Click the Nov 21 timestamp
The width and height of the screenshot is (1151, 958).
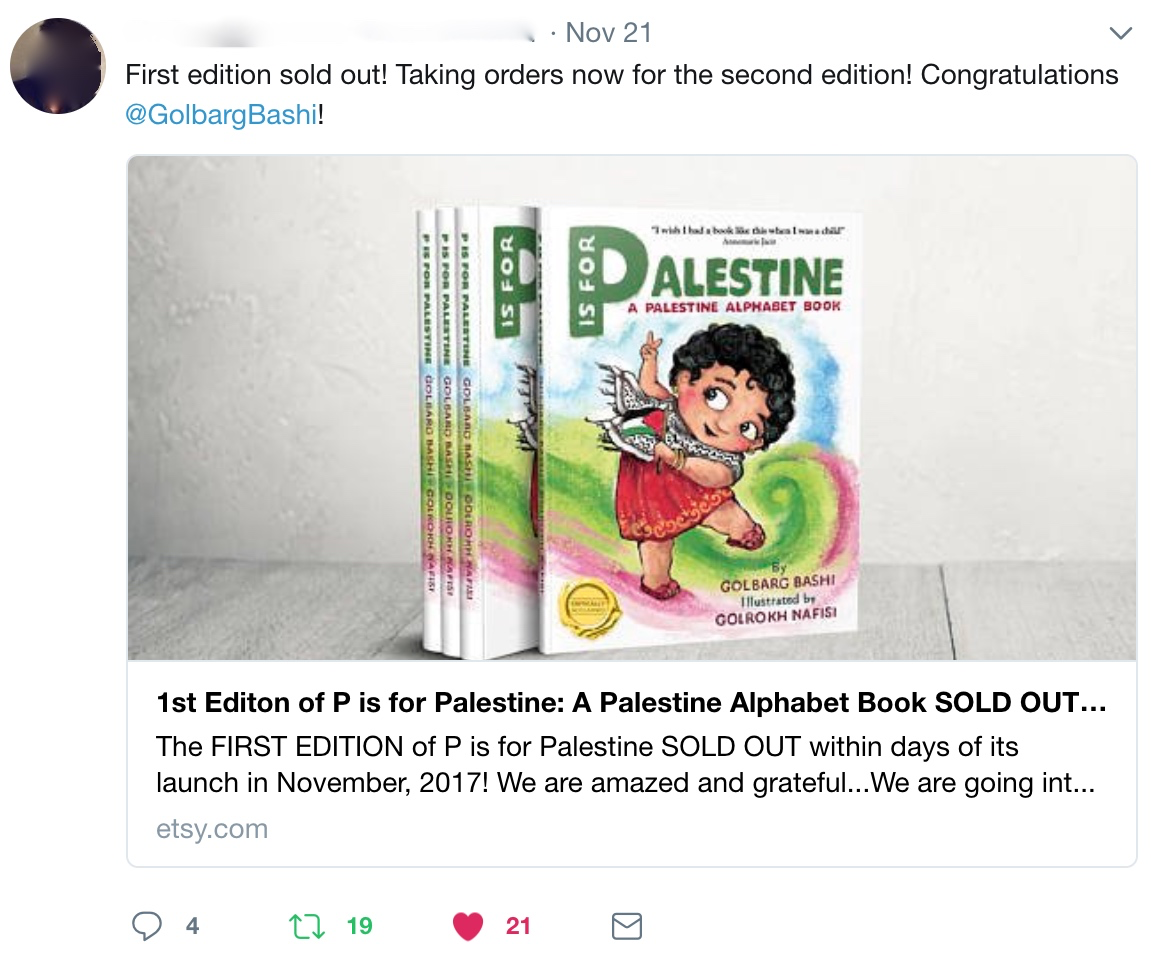click(x=608, y=32)
